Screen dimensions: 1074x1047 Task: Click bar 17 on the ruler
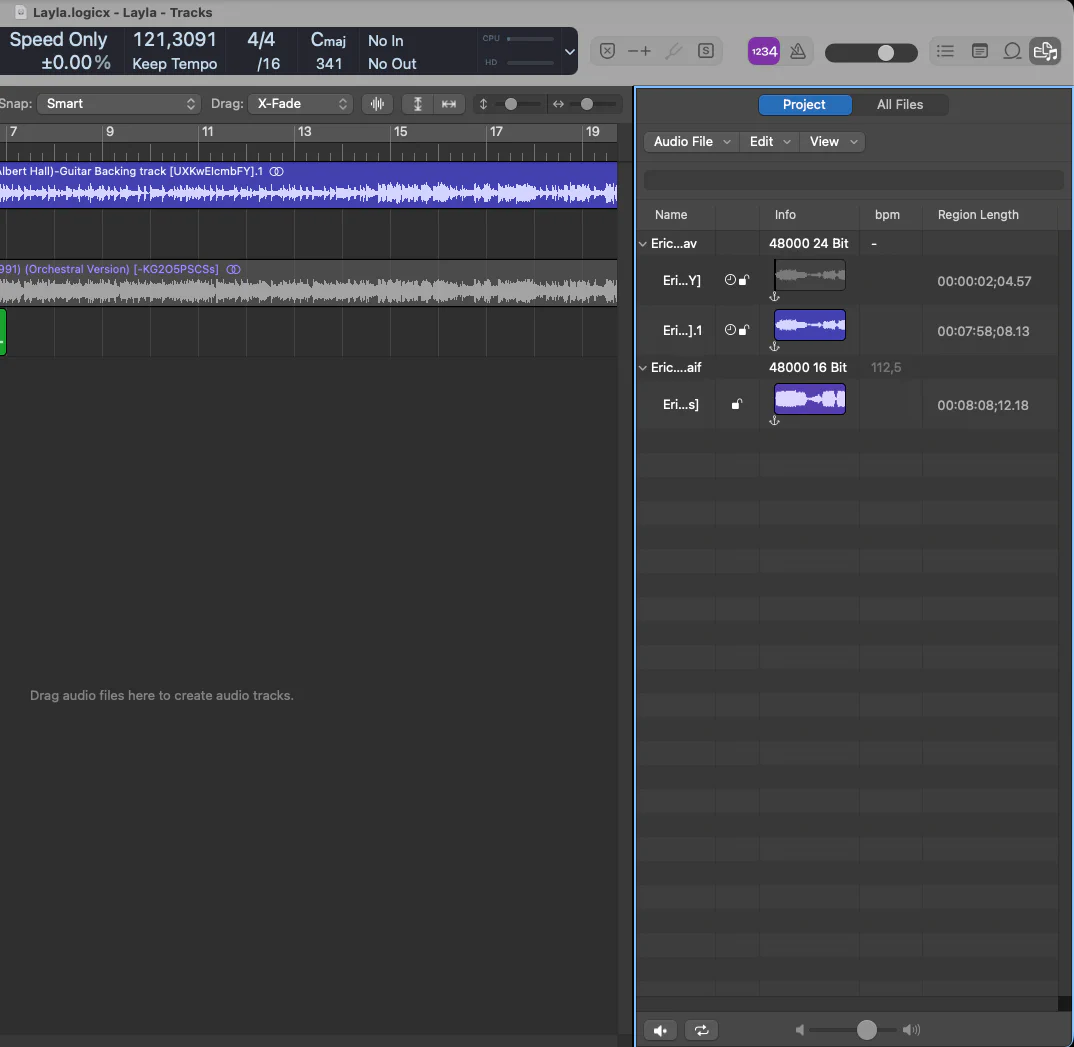coord(496,131)
